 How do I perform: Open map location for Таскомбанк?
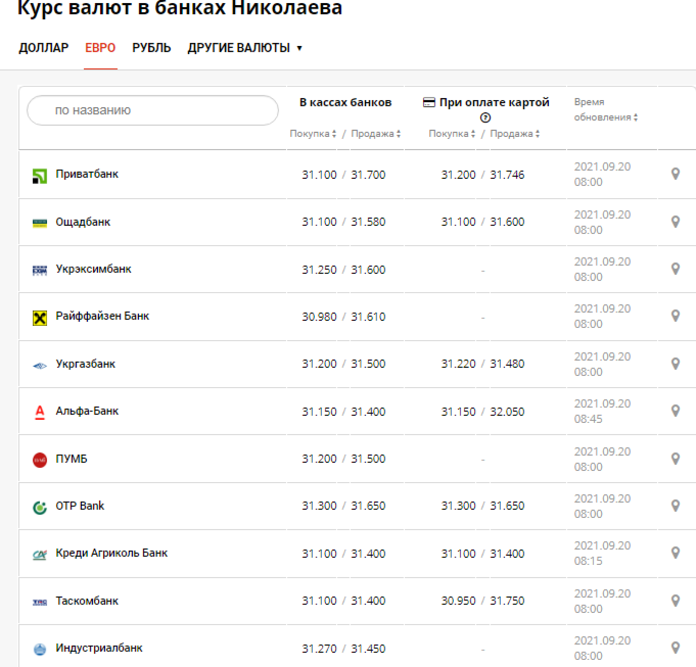tap(675, 601)
